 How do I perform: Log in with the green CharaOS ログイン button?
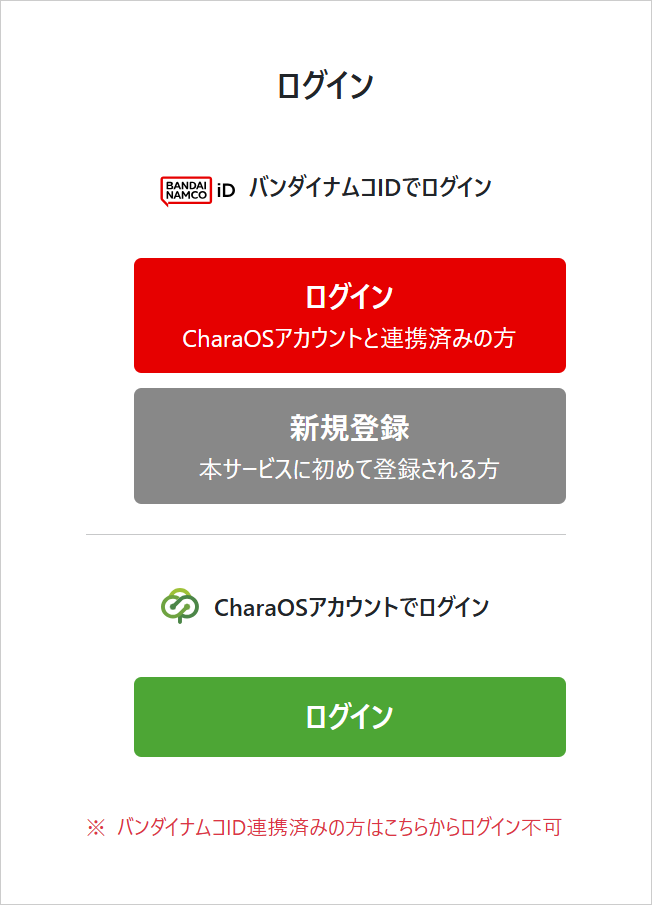pos(349,717)
